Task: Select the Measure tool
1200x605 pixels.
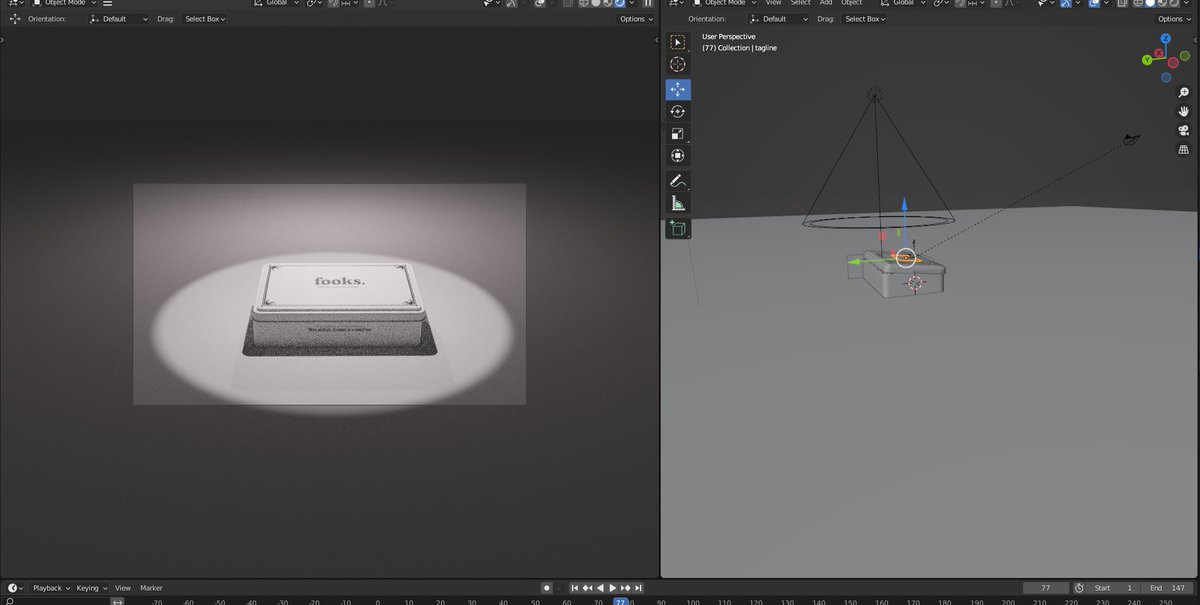Action: click(678, 203)
